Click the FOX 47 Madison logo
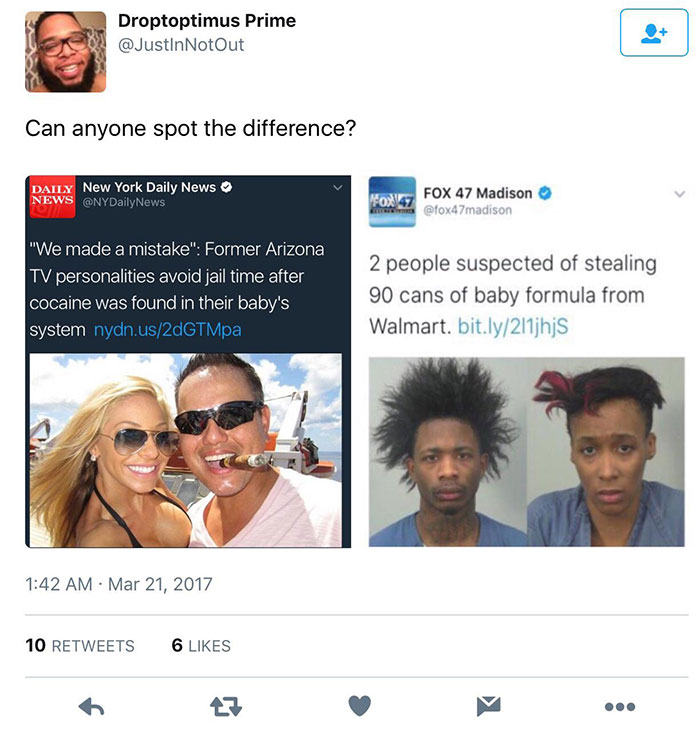Viewport: 700px width, 734px height. 392,202
